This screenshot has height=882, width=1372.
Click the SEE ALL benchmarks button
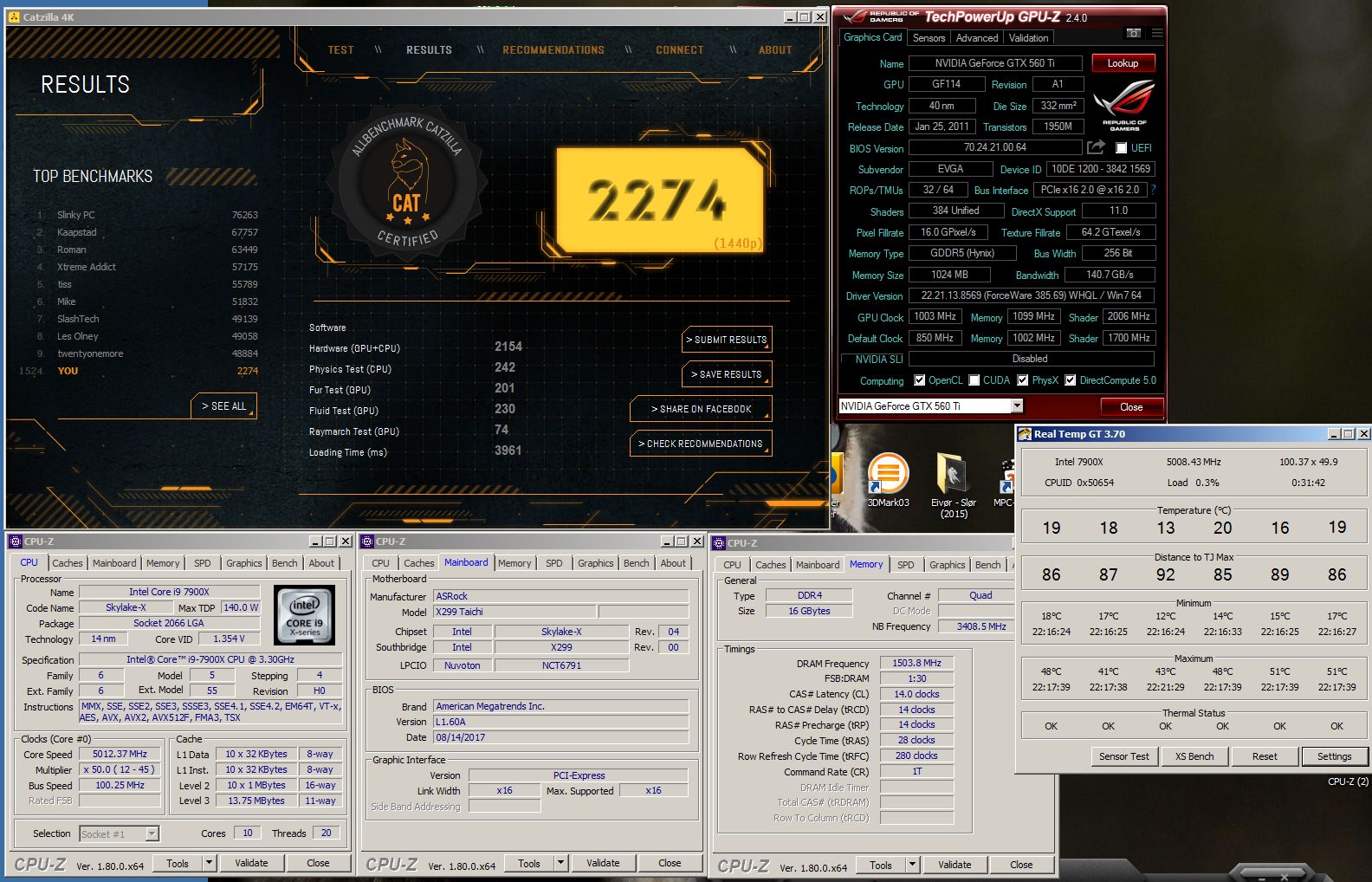(x=223, y=405)
